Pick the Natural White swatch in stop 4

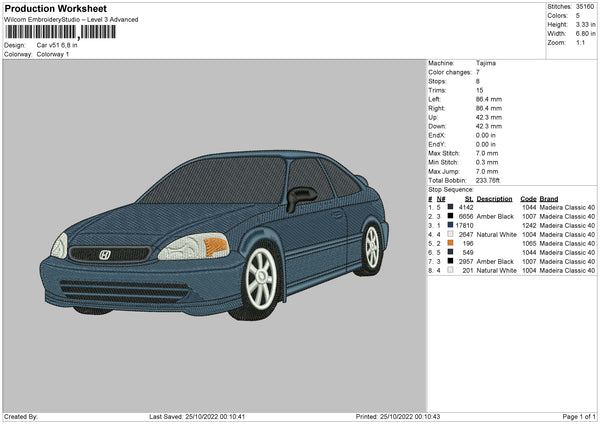[x=452, y=234]
